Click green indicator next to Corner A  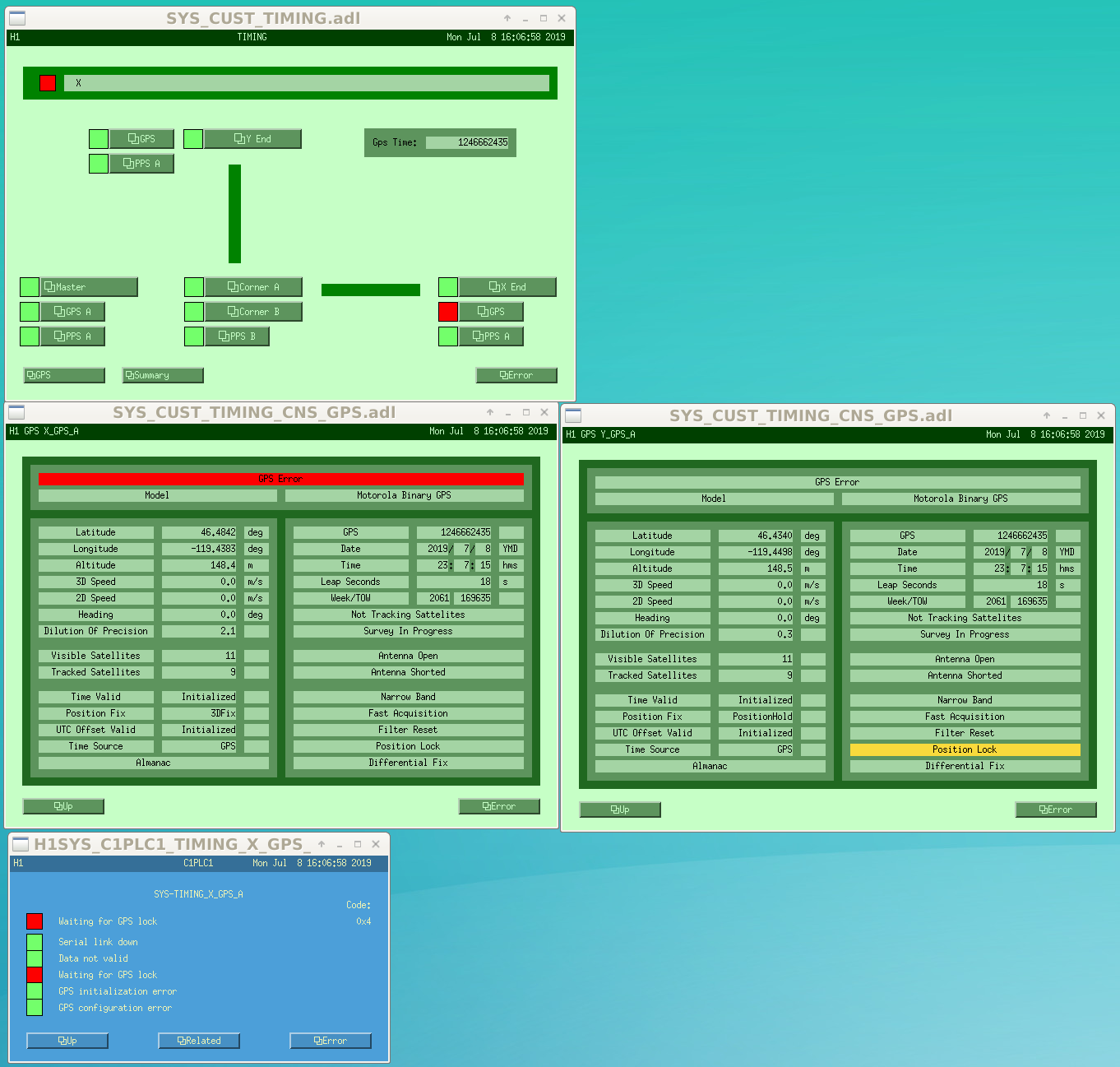point(194,287)
